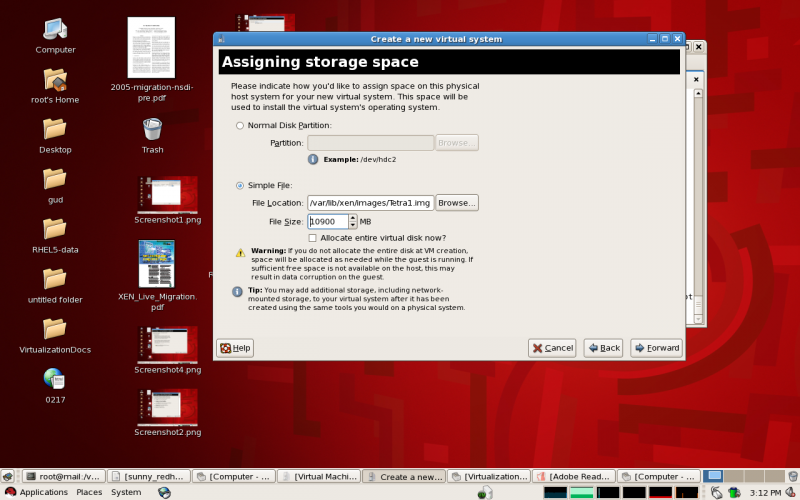800x500 pixels.
Task: Click the scroll up arrow in the background window
Action: coord(698,93)
